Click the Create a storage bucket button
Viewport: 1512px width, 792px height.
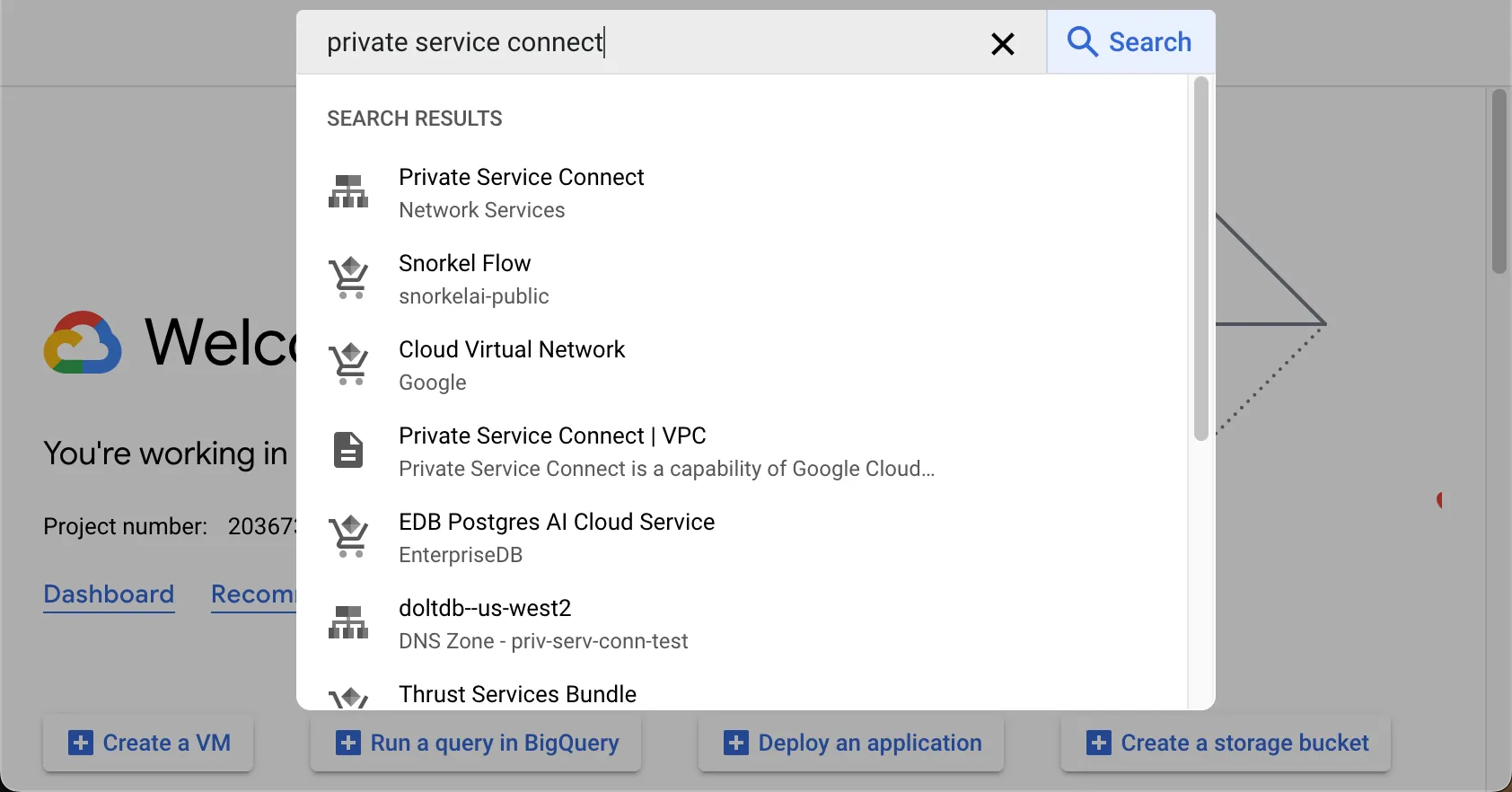1226,744
